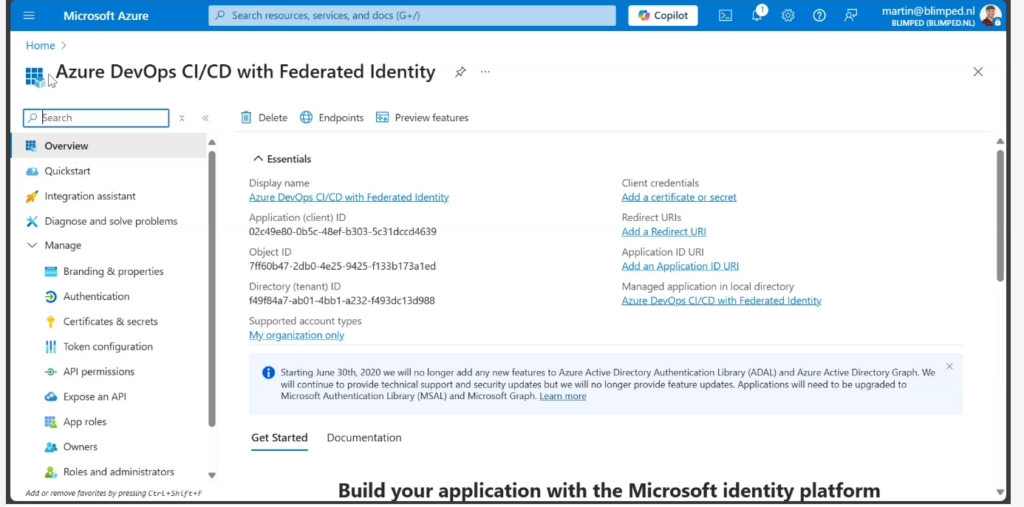
Task: Click the Integration assistant rocket icon
Action: click(31, 196)
